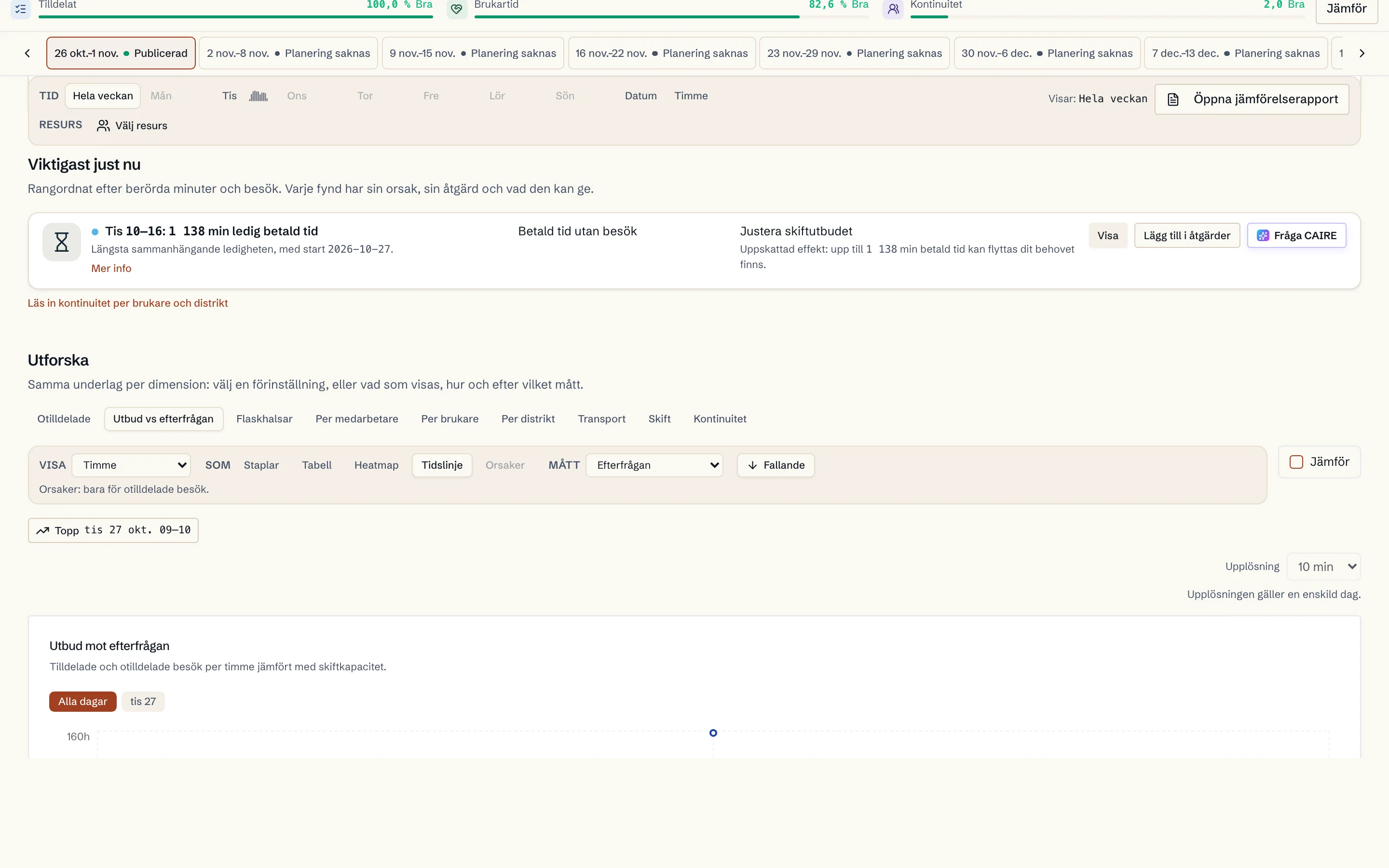Open the Kontinuitet explore tab

[x=720, y=419]
